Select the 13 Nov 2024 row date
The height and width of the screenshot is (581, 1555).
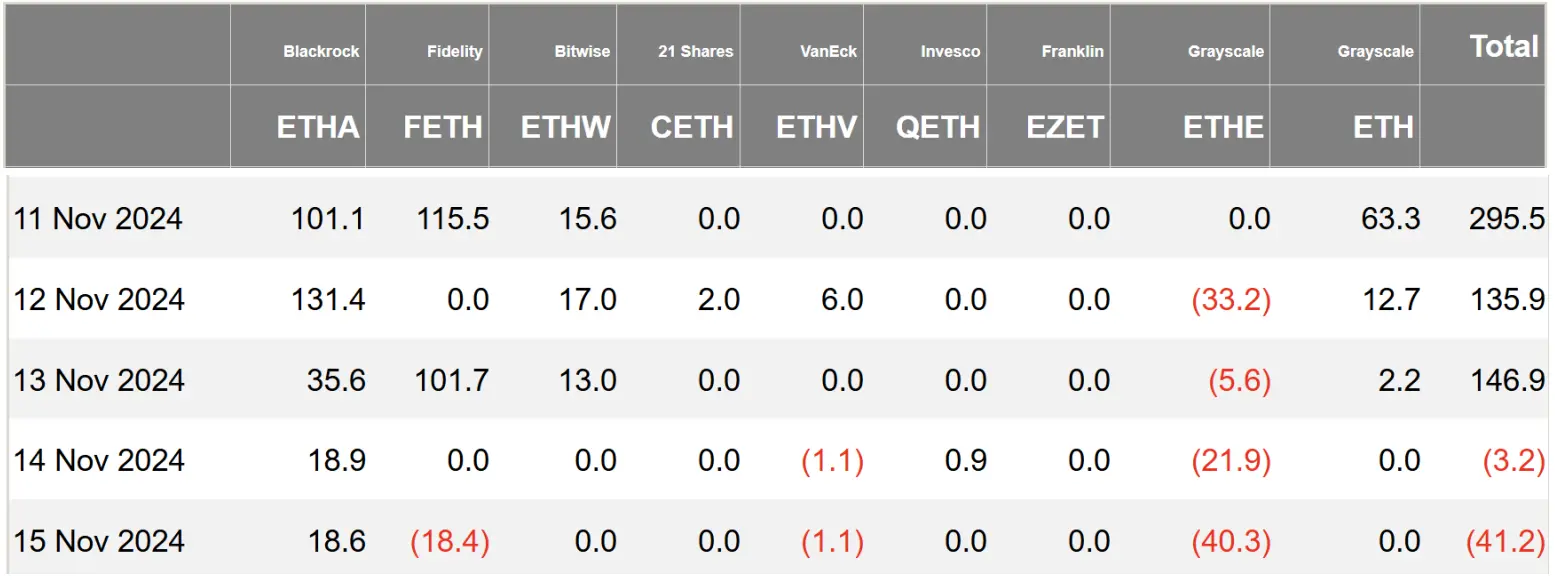pos(98,380)
